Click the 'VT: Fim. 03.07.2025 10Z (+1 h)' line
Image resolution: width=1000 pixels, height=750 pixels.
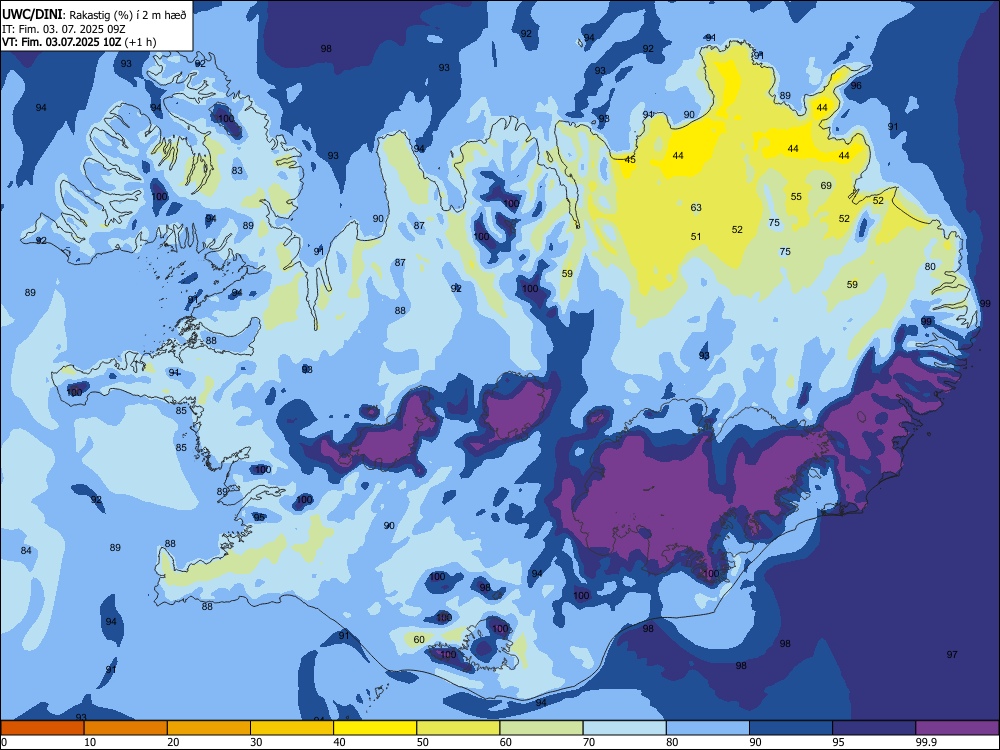point(79,42)
